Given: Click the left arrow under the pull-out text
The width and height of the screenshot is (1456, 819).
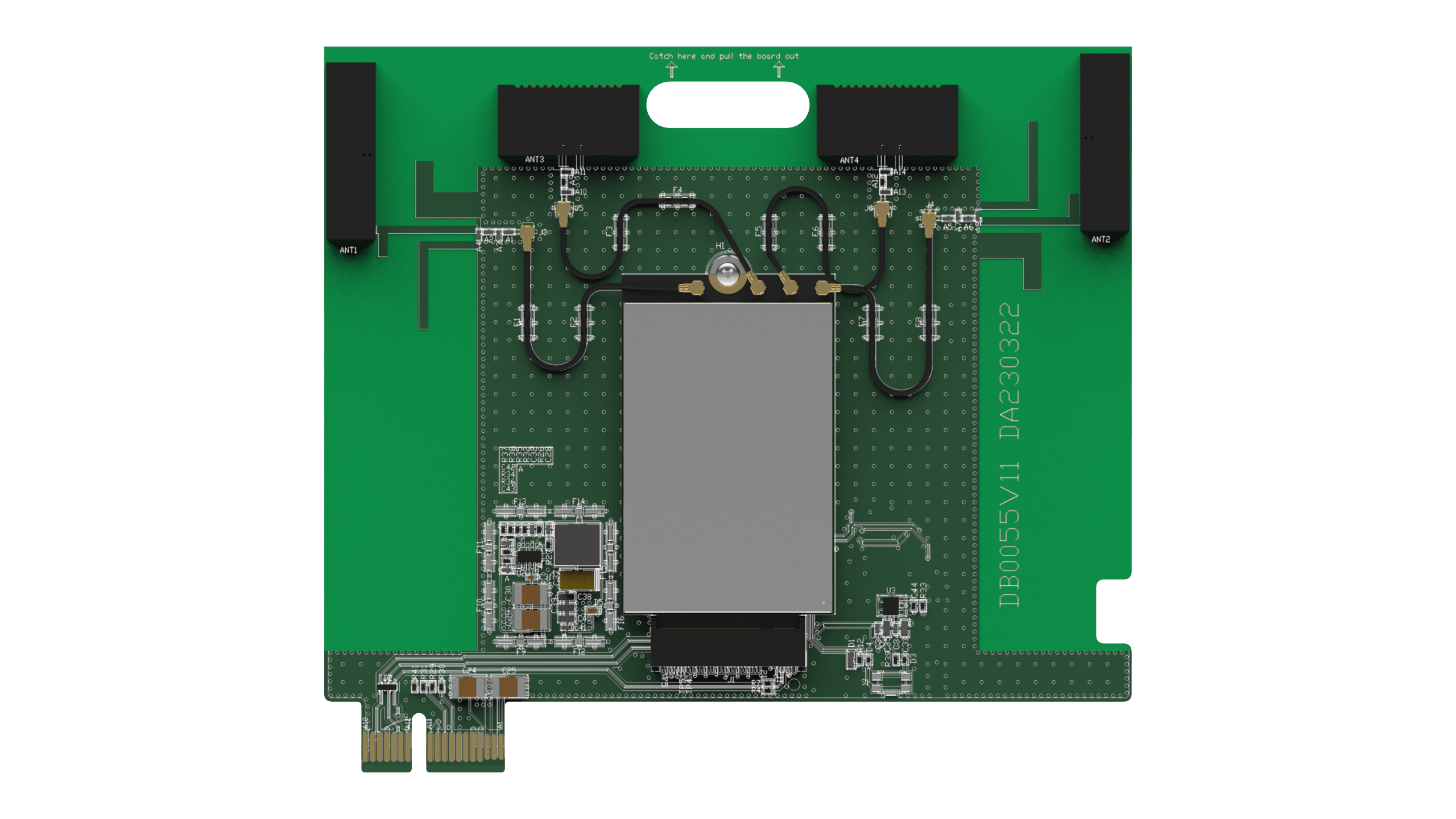Looking at the screenshot, I should pos(672,70).
